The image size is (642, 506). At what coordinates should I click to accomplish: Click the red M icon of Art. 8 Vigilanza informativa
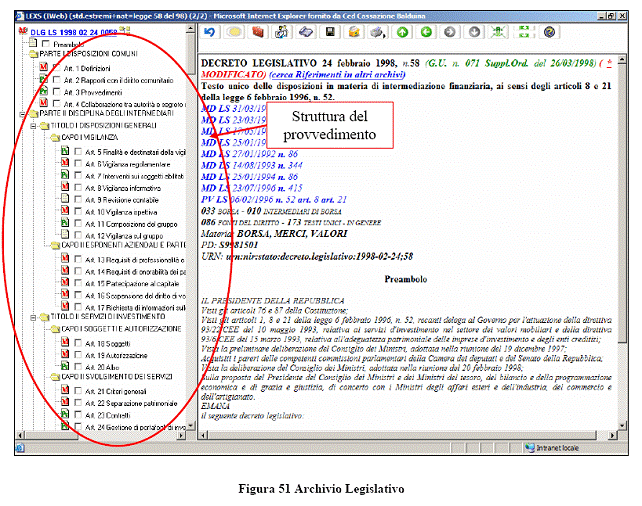click(x=65, y=186)
